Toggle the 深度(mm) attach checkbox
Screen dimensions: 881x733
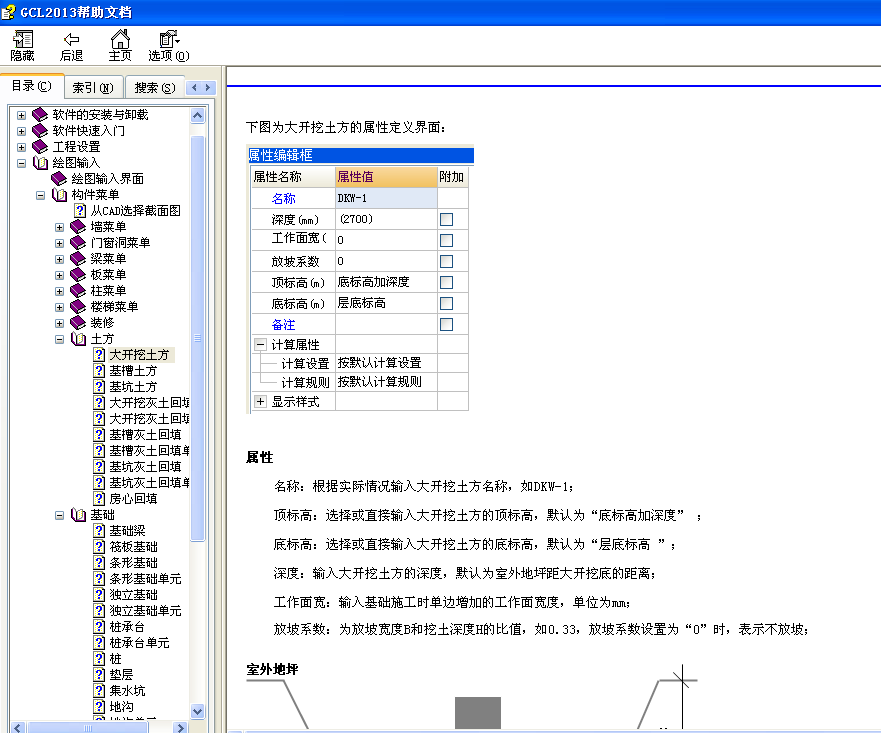(446, 220)
